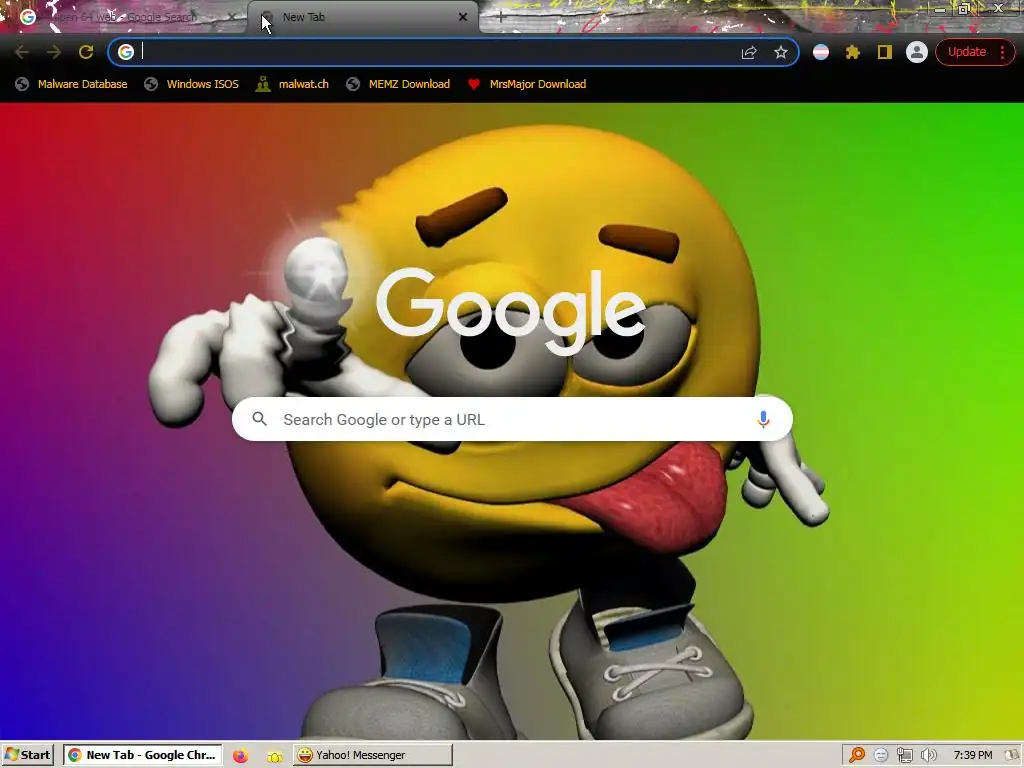Screen dimensions: 1024x768
Task: Start voice search with the microphone
Action: [763, 419]
